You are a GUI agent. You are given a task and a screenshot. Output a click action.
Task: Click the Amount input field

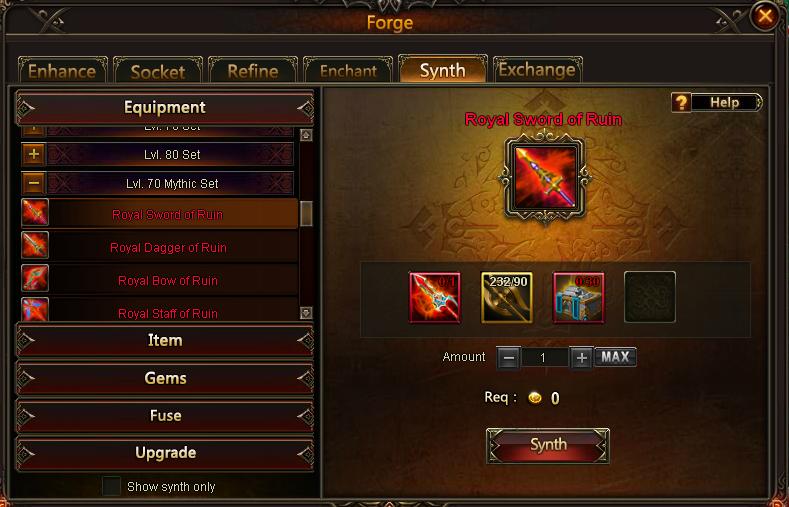pos(544,358)
